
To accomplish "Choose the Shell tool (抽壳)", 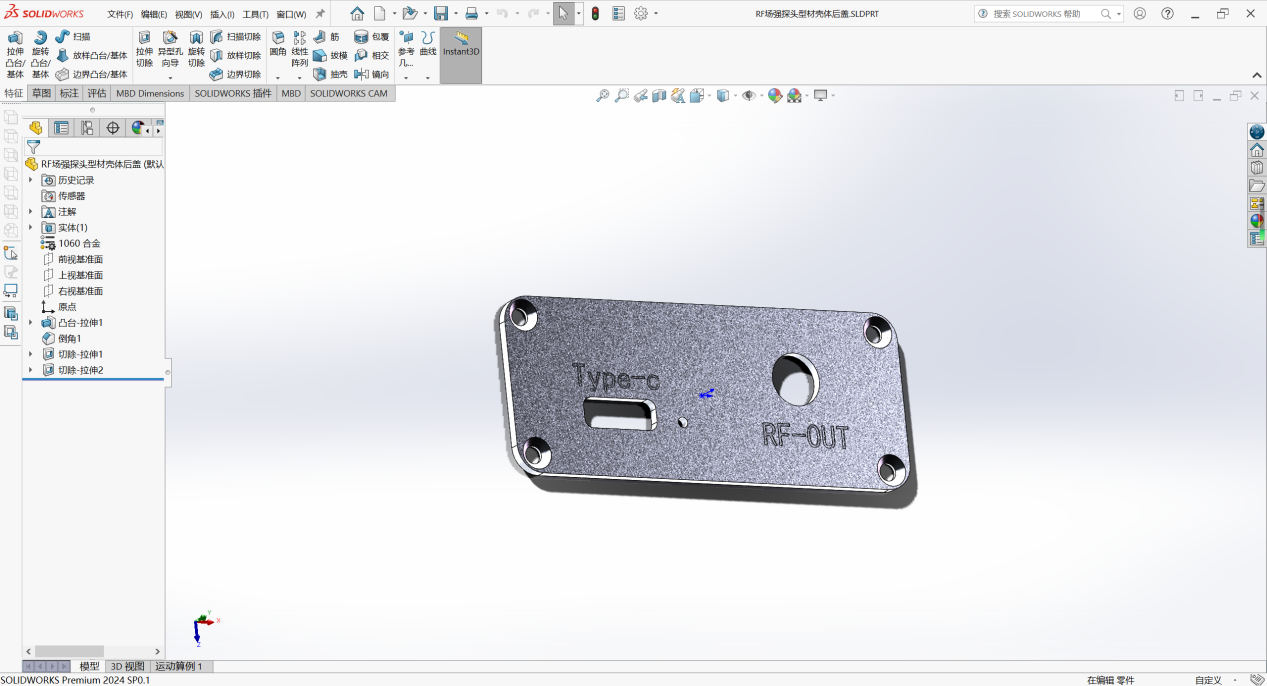I will click(331, 74).
